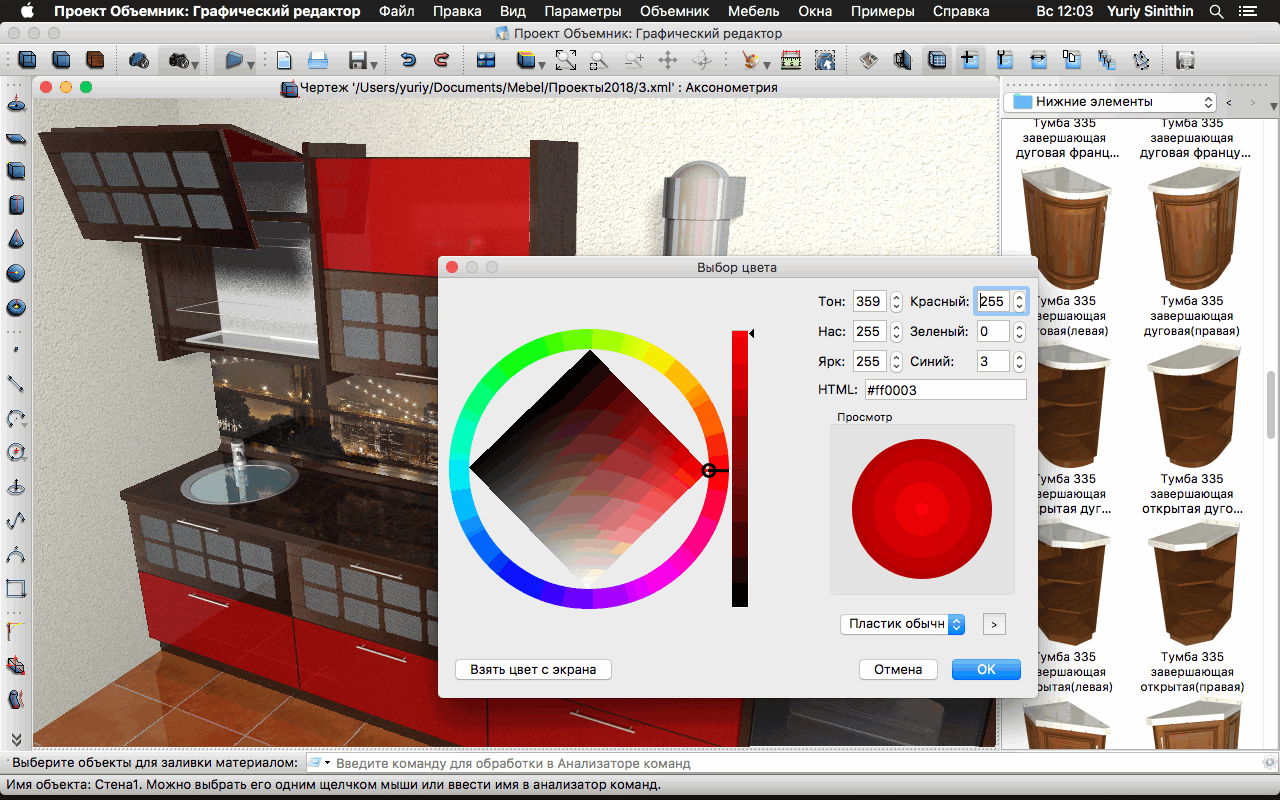Click the undo arrow icon
Image resolution: width=1280 pixels, height=800 pixels.
click(408, 60)
